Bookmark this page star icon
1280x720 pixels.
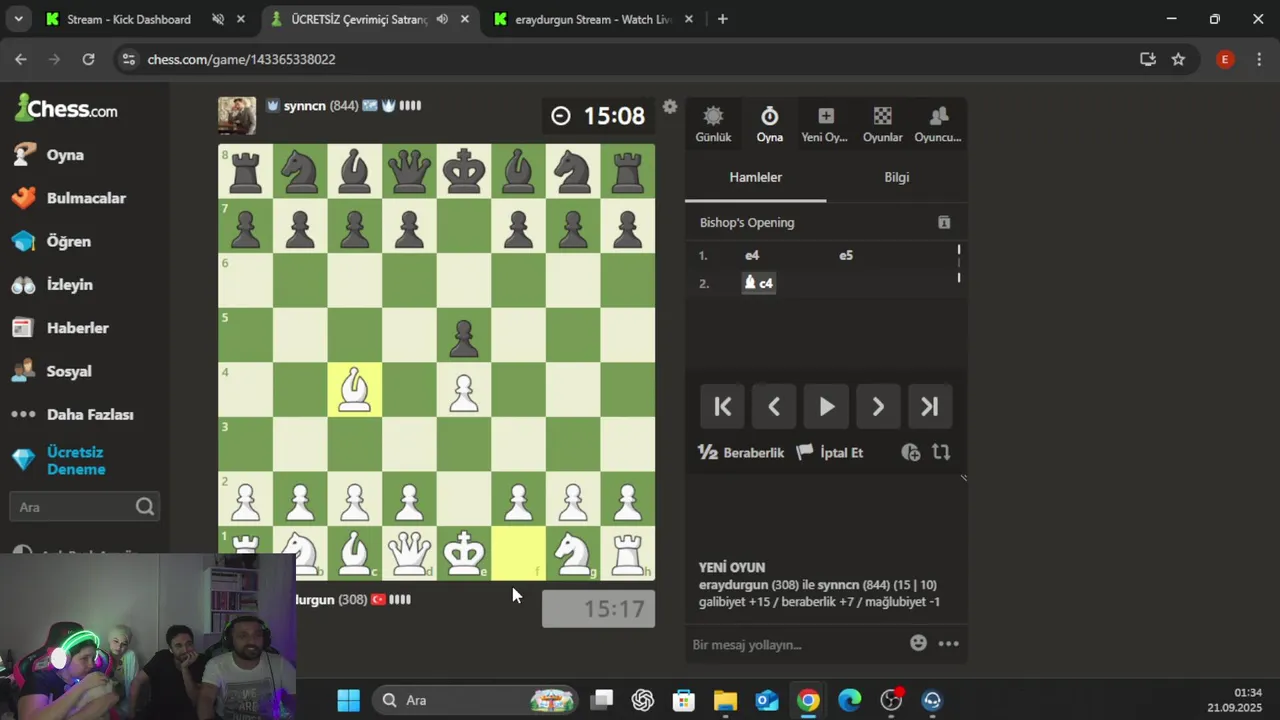tap(1178, 59)
